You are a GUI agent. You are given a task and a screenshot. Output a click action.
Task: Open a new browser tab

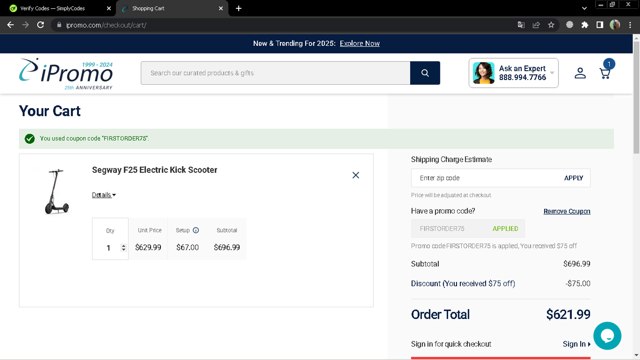pos(238,8)
